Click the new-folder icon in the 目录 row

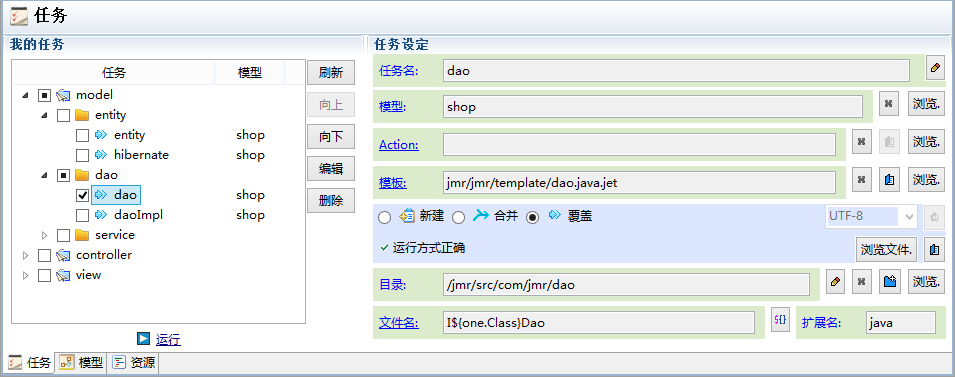[x=889, y=282]
